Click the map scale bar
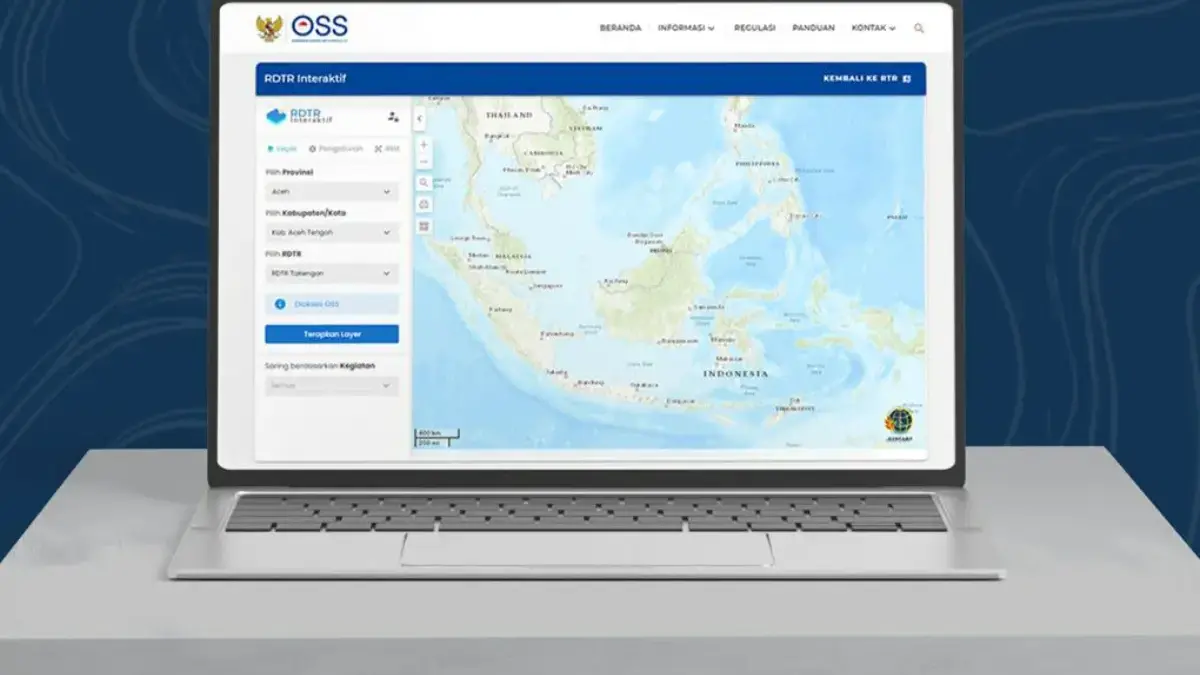The image size is (1200, 675). coord(437,438)
